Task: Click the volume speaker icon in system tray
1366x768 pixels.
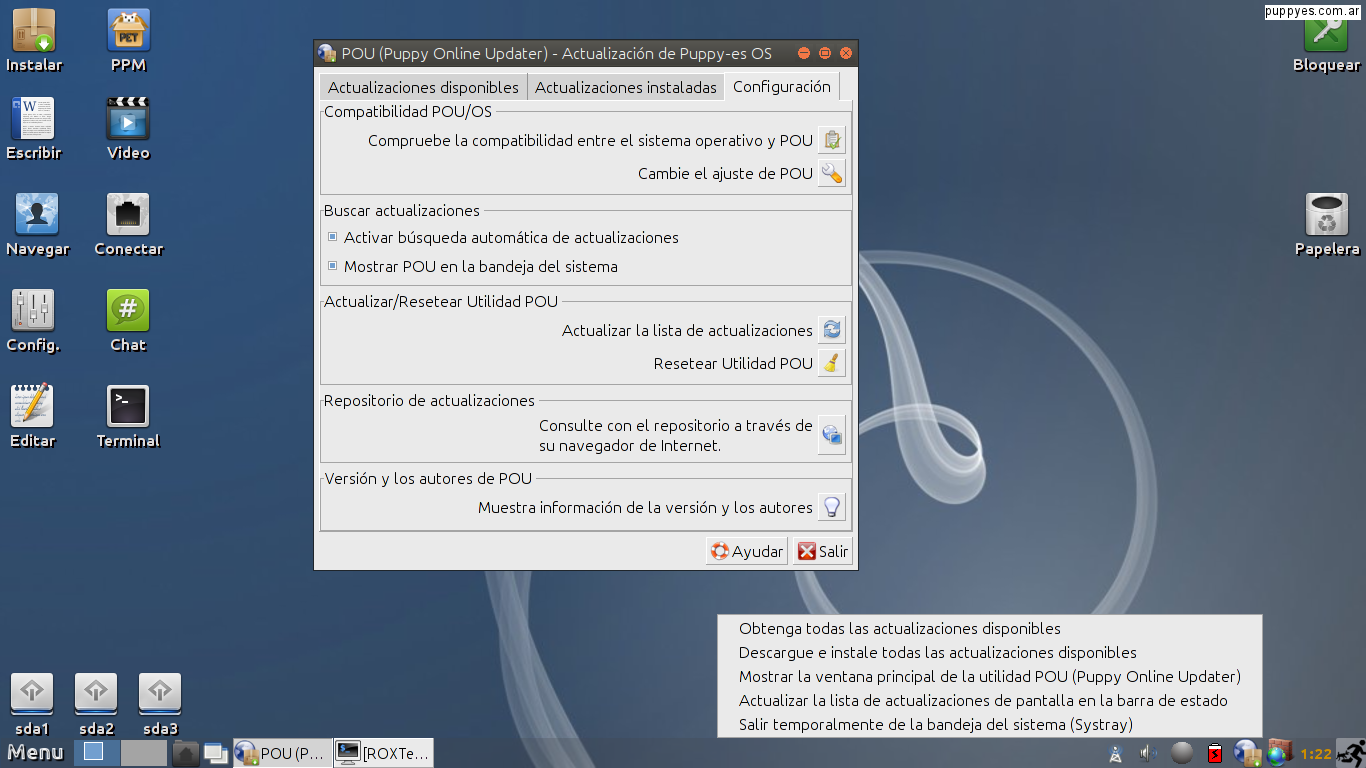Action: [1148, 753]
